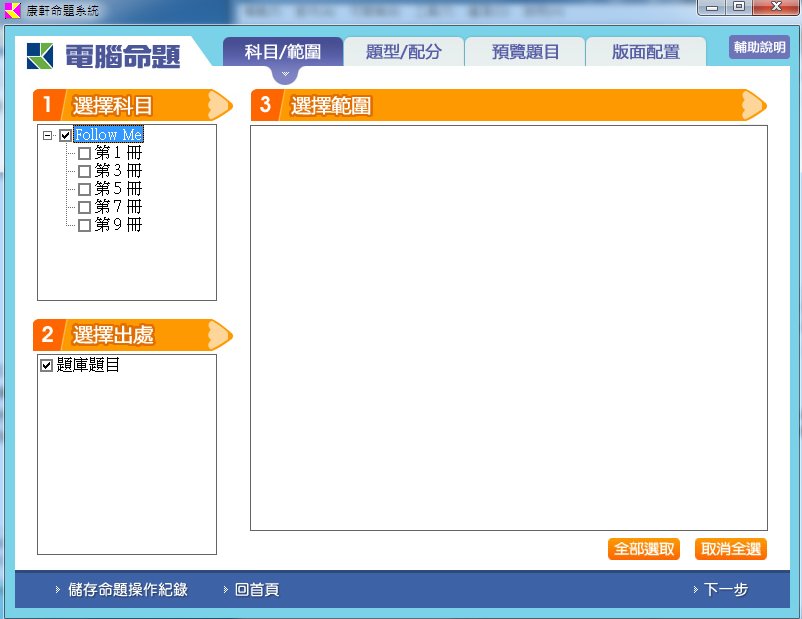Go to the 版面配置 tab
The height and width of the screenshot is (619, 802).
(645, 52)
